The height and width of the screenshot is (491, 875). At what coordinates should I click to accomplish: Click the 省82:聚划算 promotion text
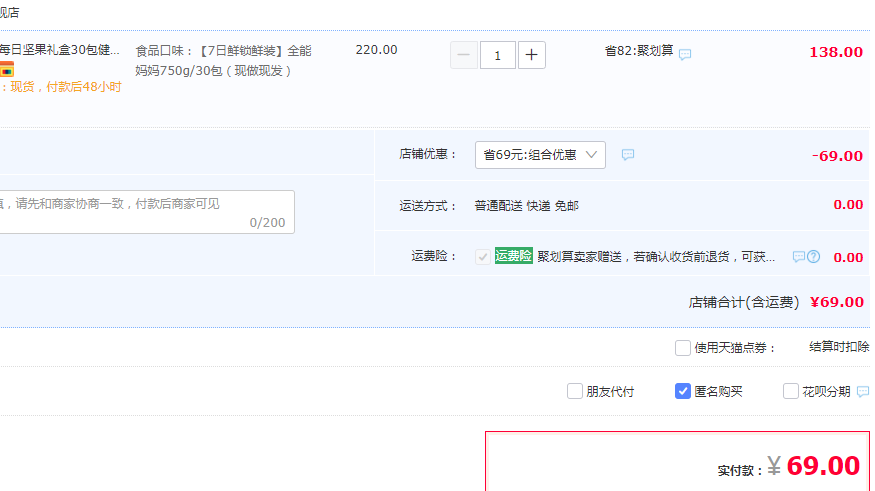pos(639,51)
